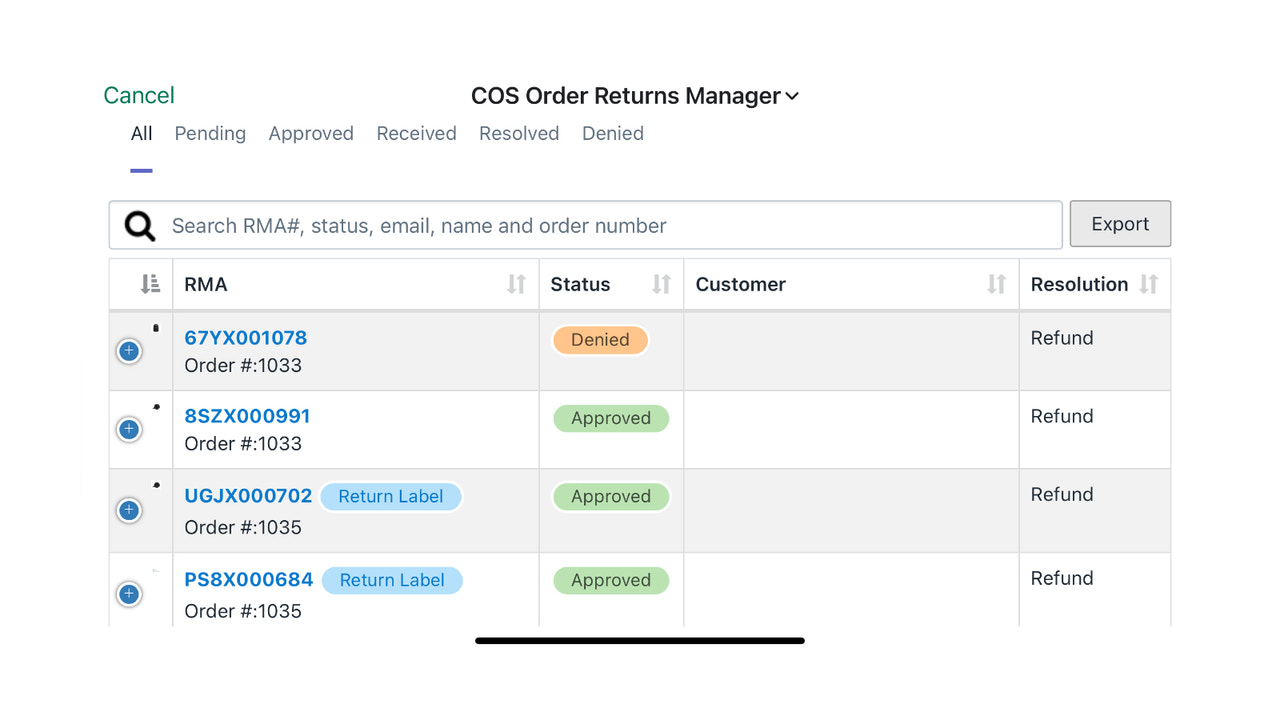The image size is (1280, 720).
Task: Expand row details for 67YX001078
Action: [129, 351]
